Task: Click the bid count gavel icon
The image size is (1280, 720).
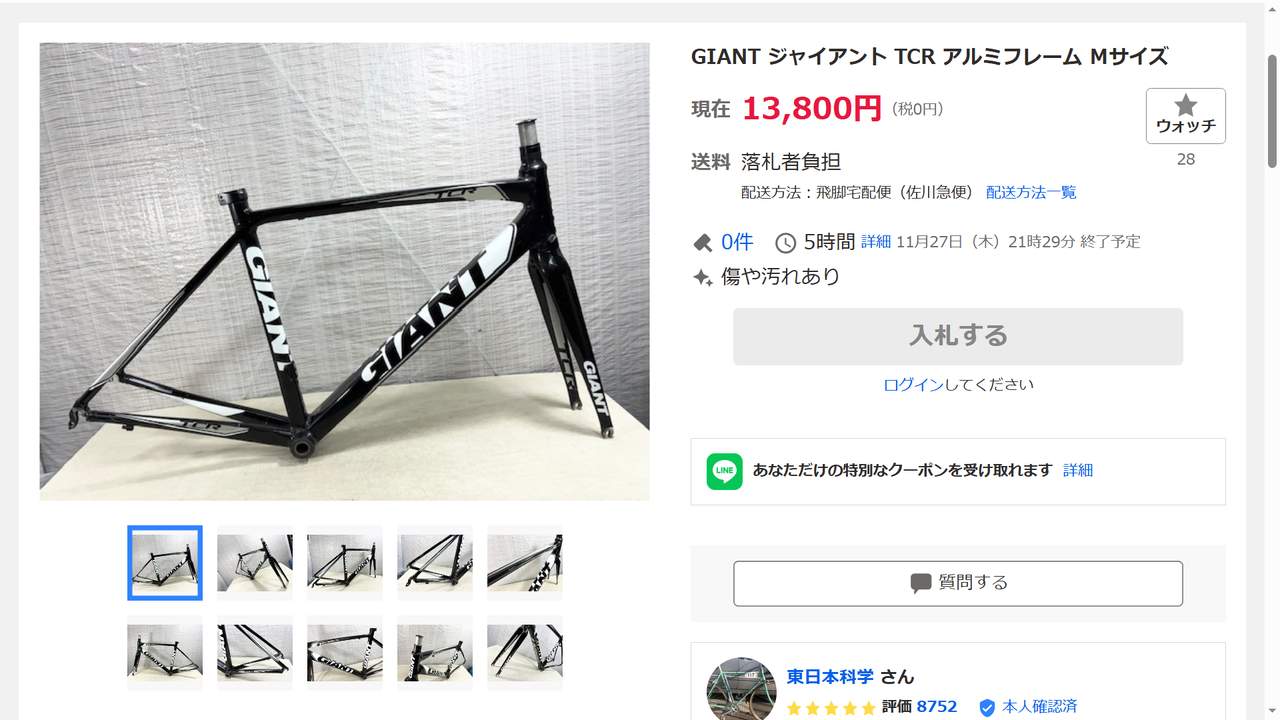Action: [x=703, y=243]
